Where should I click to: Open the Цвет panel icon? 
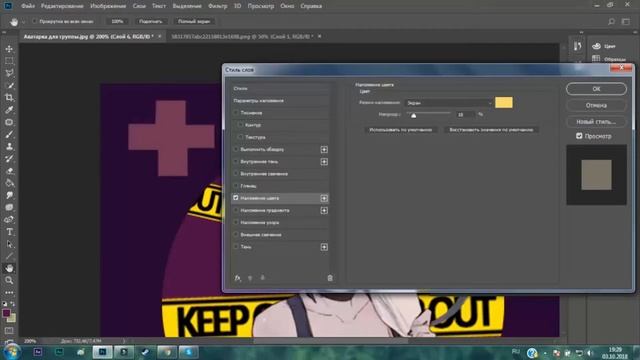pyautogui.click(x=596, y=46)
